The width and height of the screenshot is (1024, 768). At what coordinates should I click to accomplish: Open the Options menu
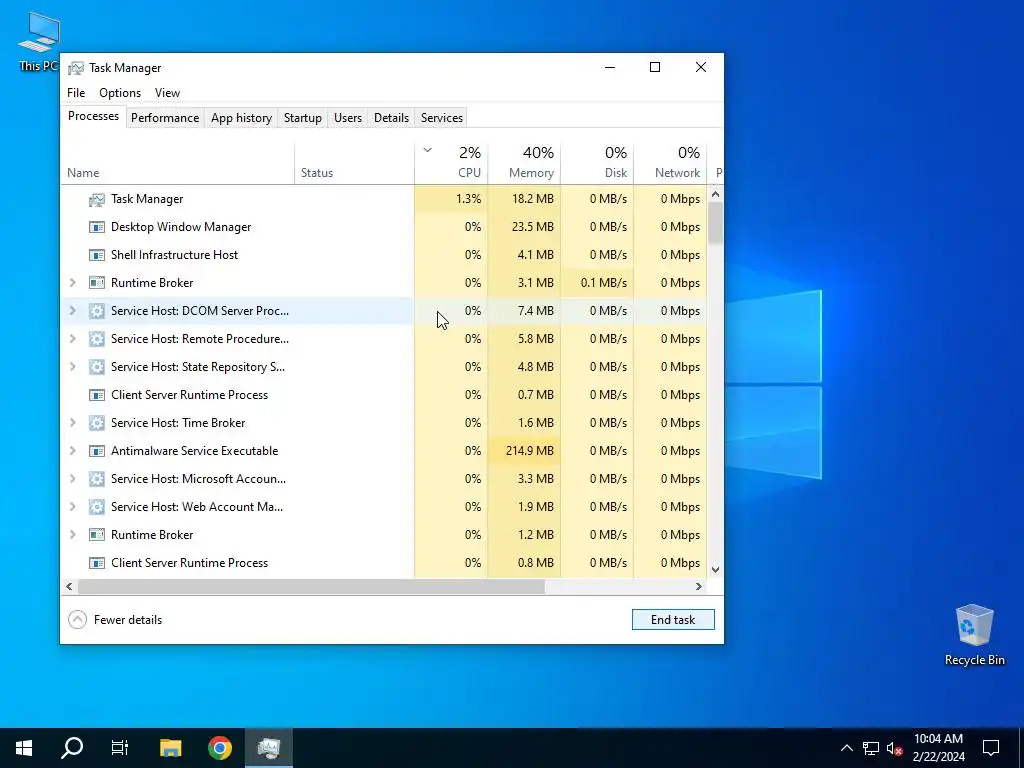(x=120, y=93)
